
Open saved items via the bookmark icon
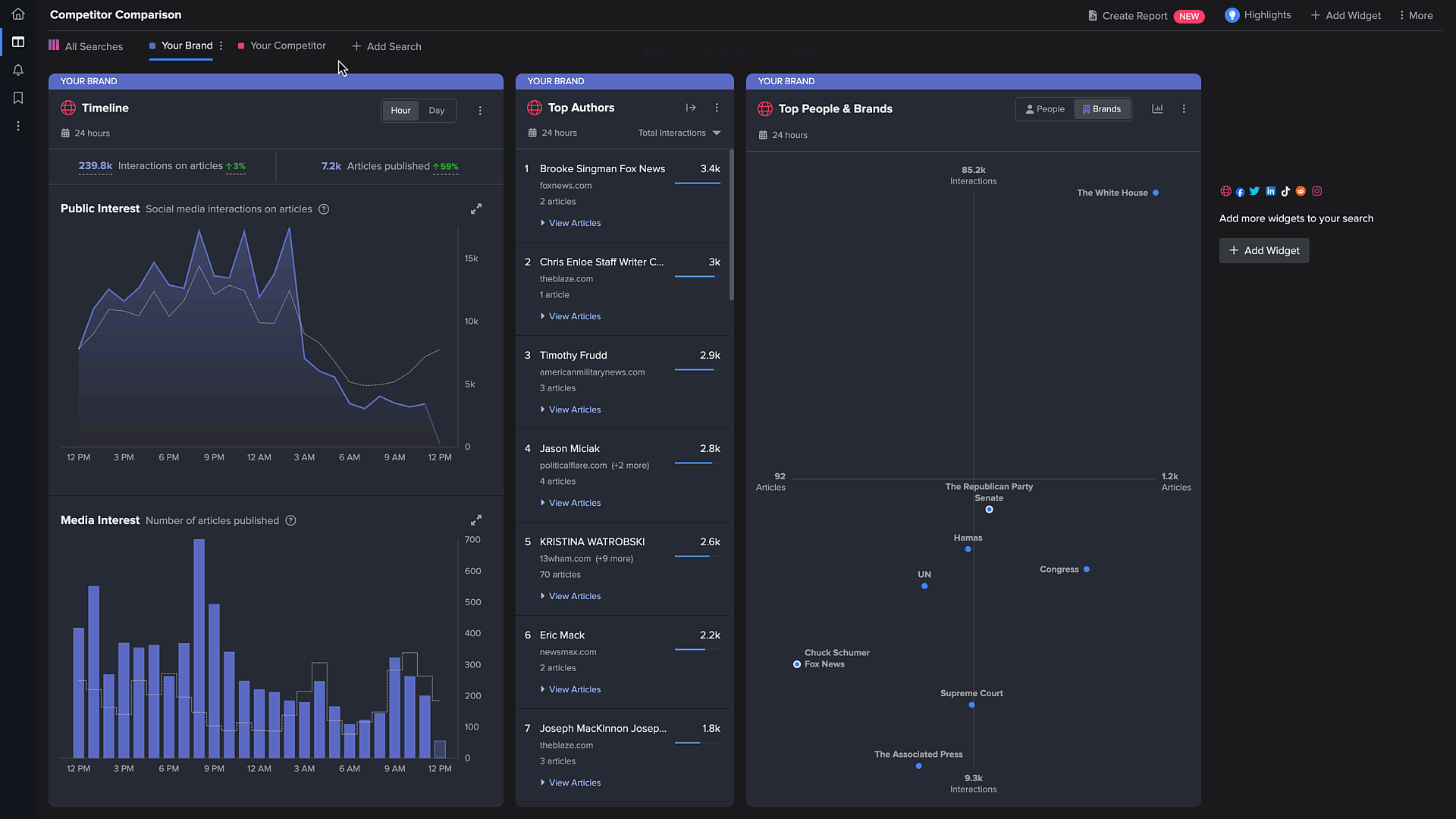tap(17, 98)
